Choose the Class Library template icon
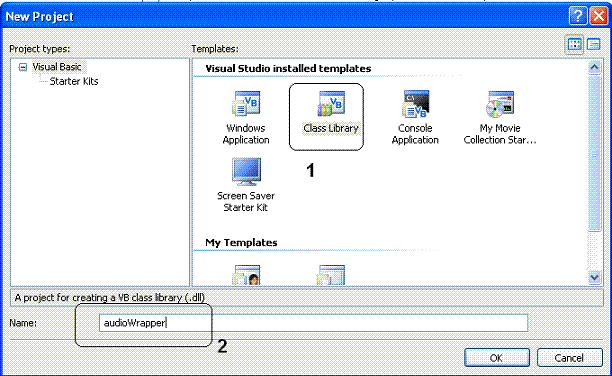Viewport: 612px width, 376px height. pyautogui.click(x=331, y=103)
